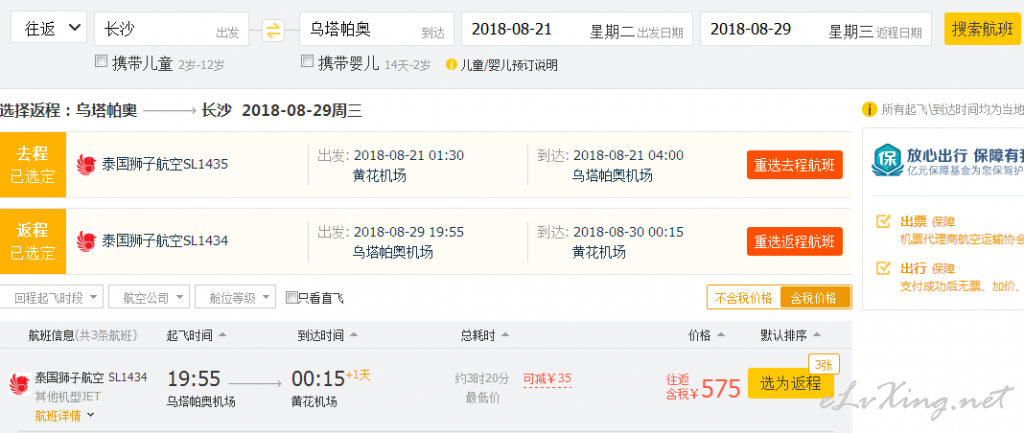Viewport: 1024px width, 433px height.
Task: Enable the 携带婴儿 checkbox
Action: [x=307, y=61]
